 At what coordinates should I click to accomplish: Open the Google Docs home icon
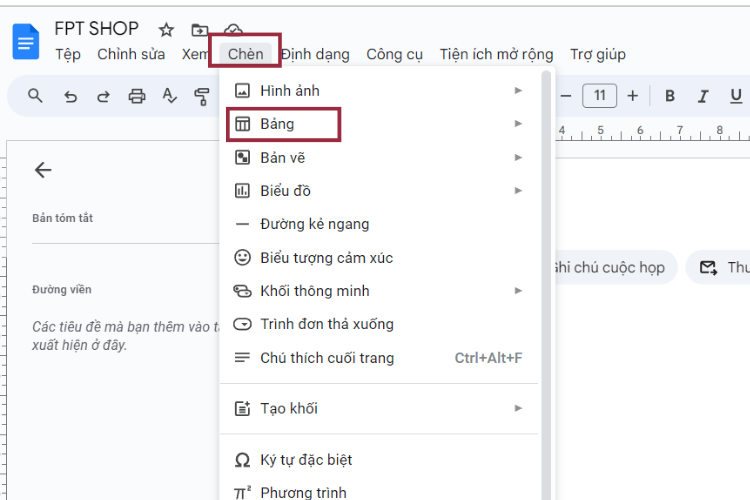(25, 42)
